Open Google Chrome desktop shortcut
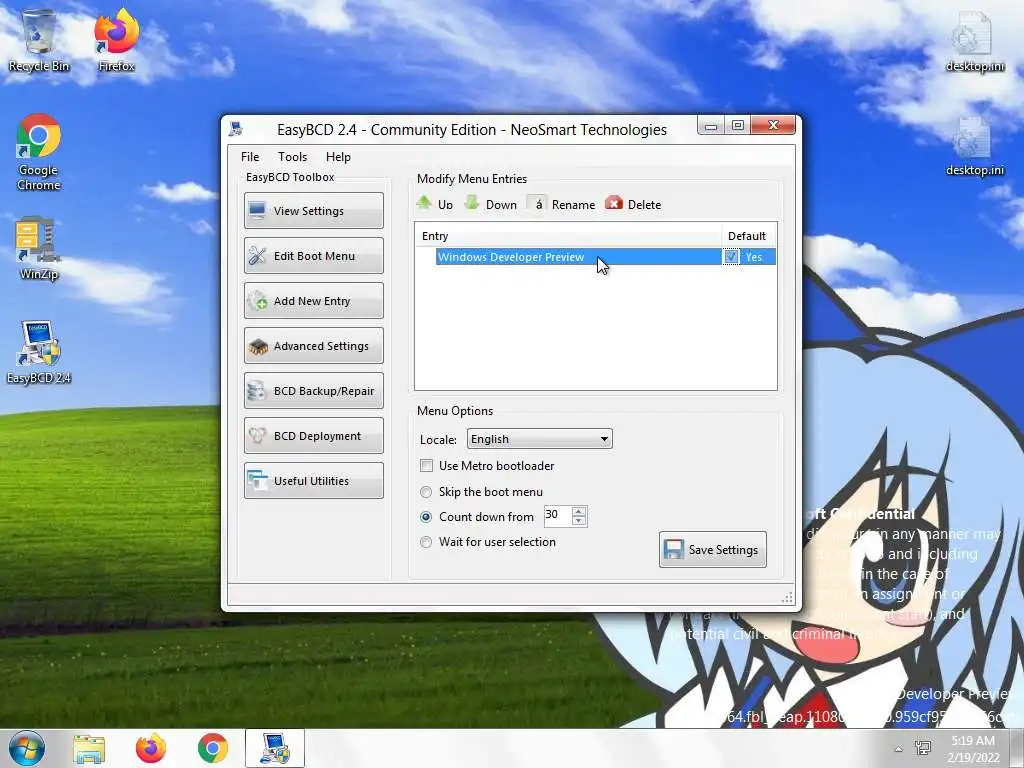The height and width of the screenshot is (768, 1024). pyautogui.click(x=39, y=153)
